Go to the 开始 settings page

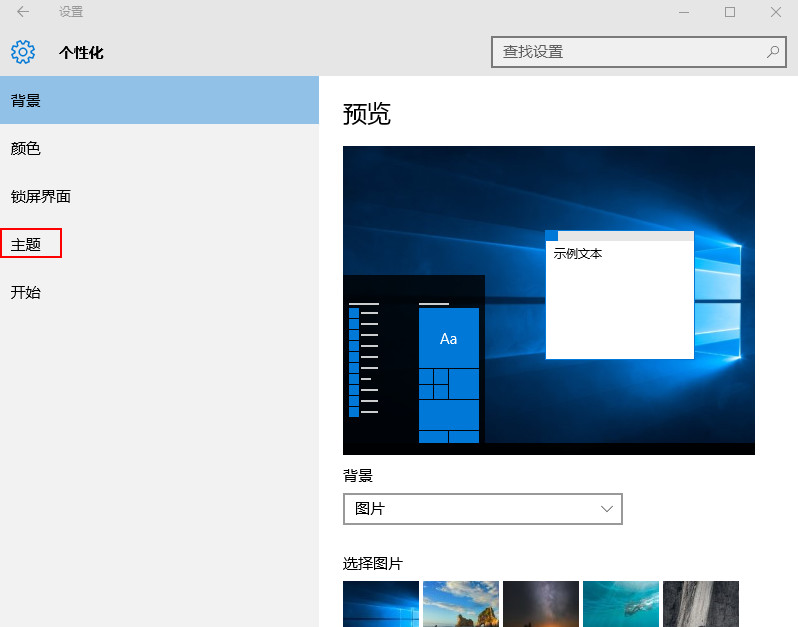[26, 292]
